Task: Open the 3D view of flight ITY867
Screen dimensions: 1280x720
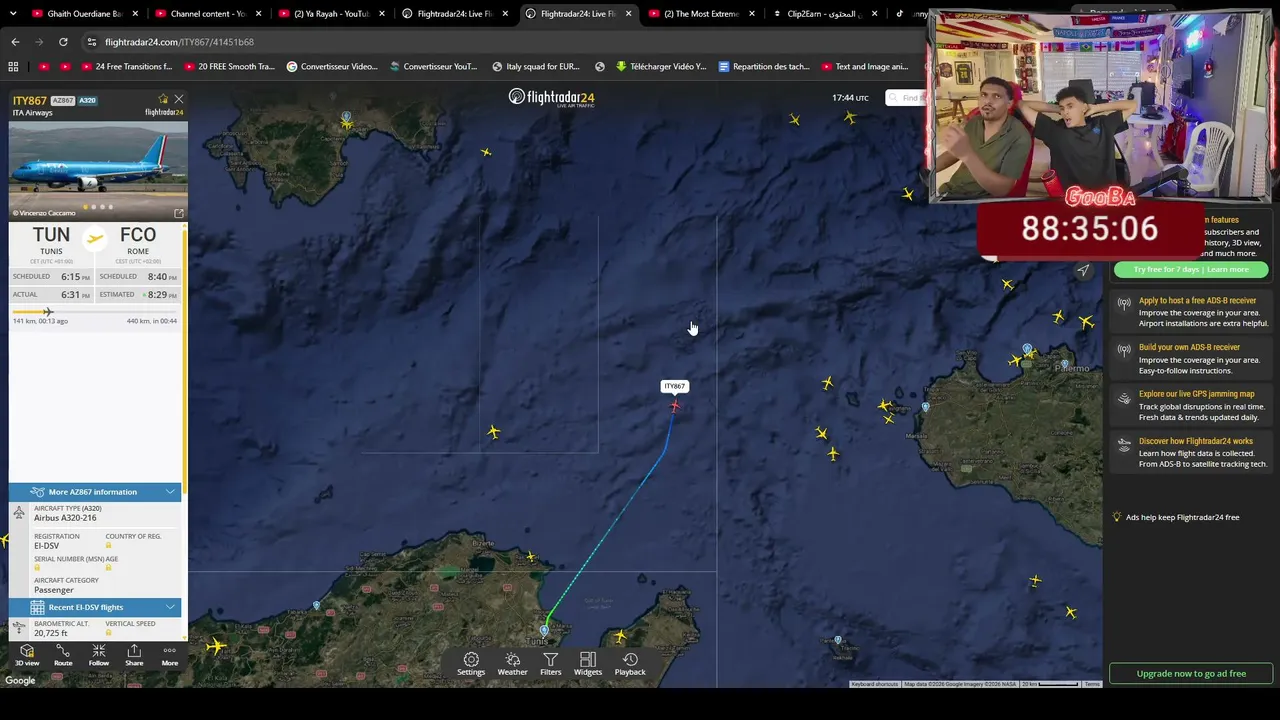Action: [x=27, y=655]
